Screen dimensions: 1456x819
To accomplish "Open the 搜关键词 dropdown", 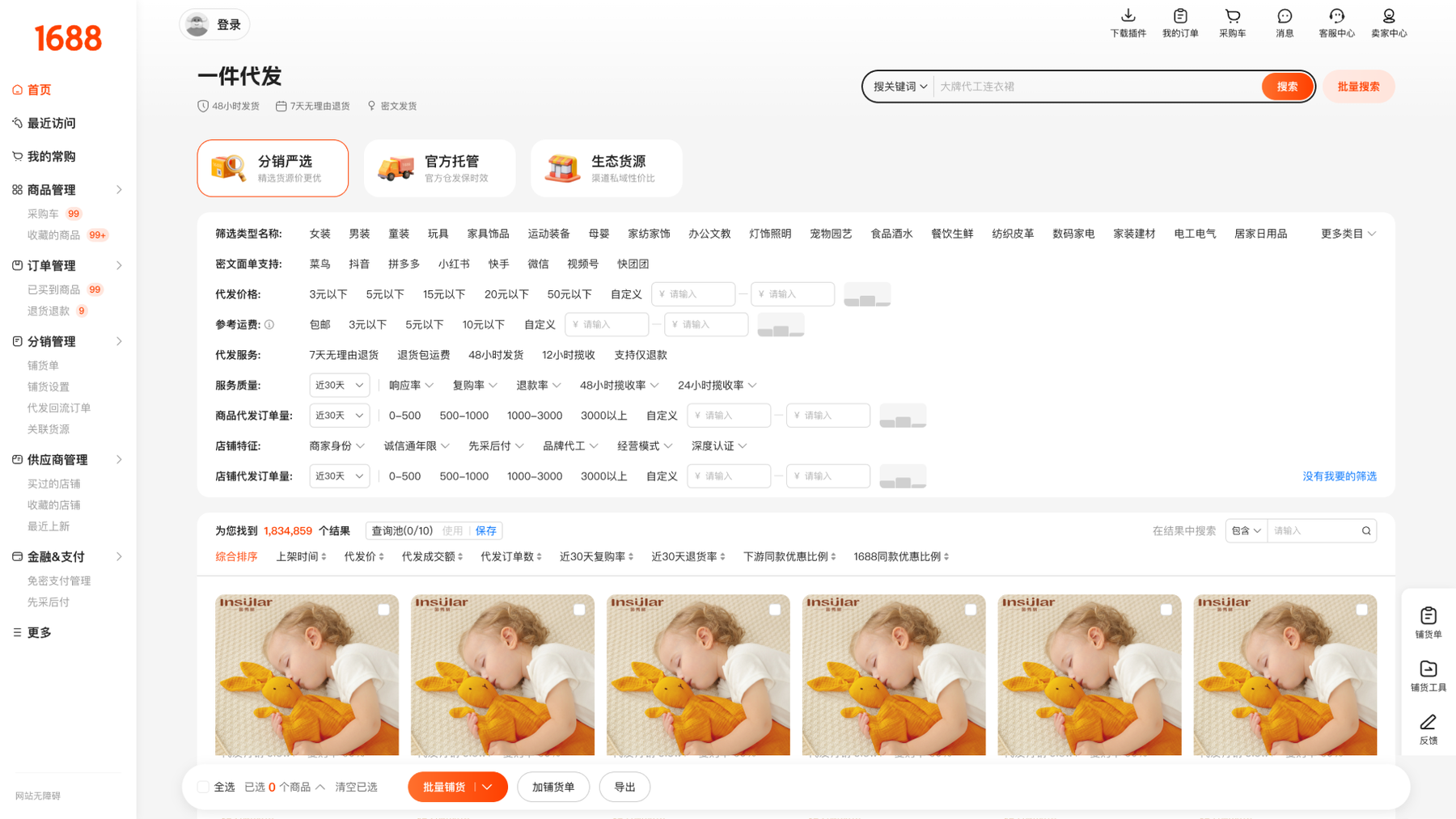I will [x=899, y=87].
